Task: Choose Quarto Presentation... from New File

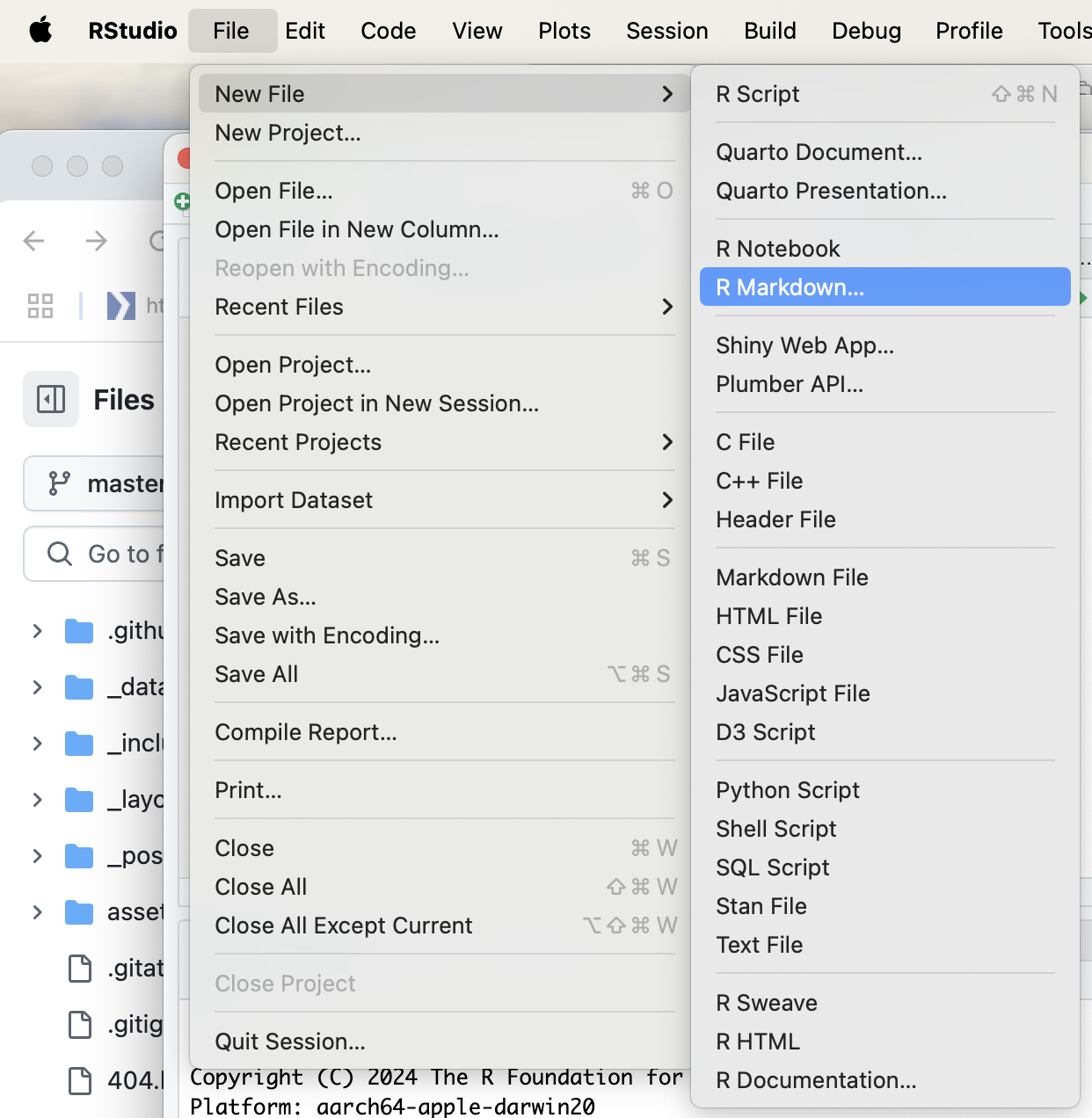Action: click(885, 191)
